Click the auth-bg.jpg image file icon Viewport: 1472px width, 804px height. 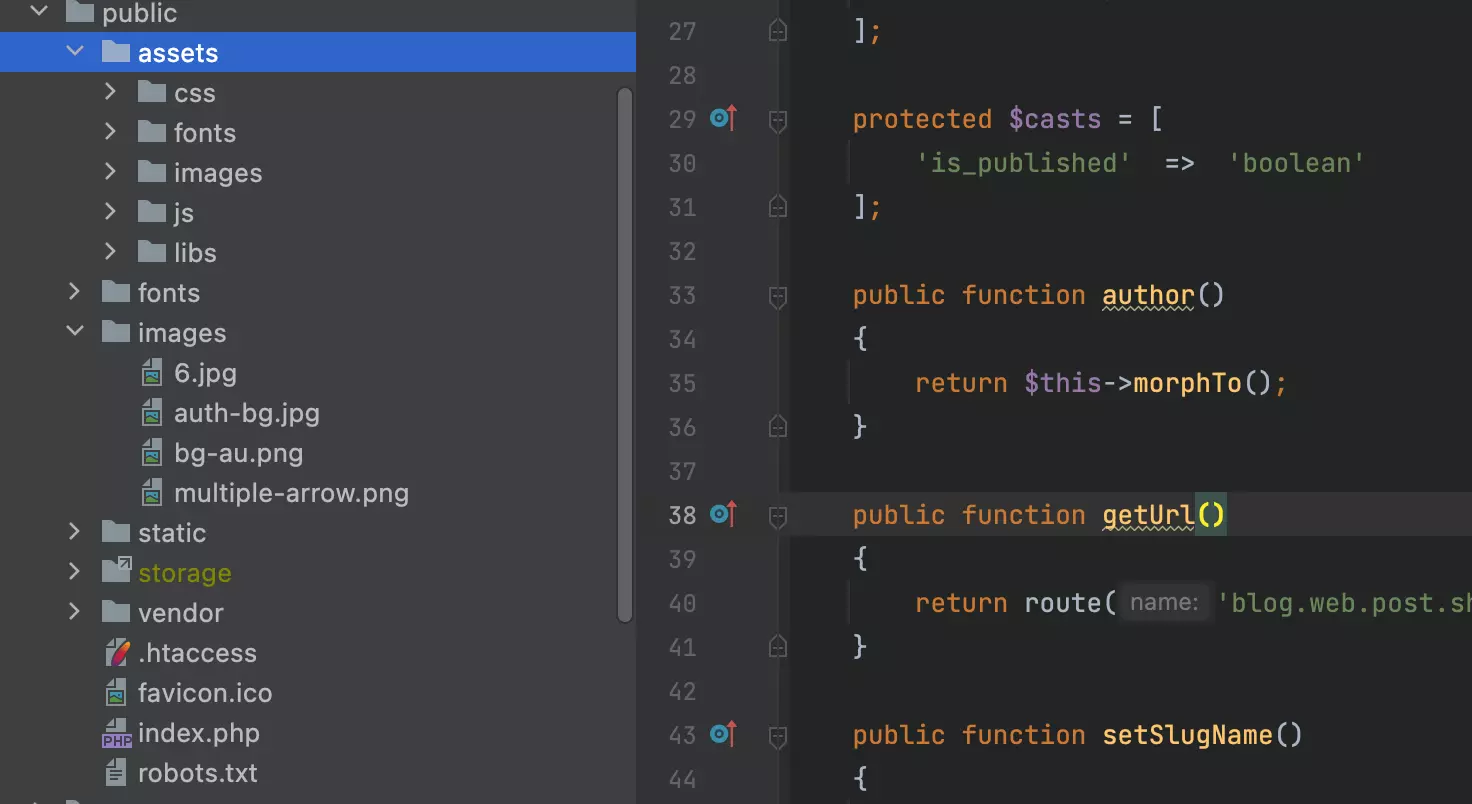pos(151,413)
